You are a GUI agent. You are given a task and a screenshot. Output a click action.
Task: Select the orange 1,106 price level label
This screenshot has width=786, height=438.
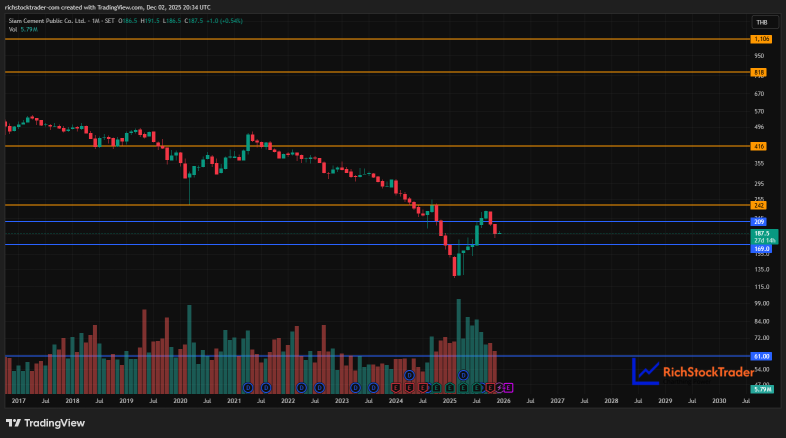(x=761, y=39)
